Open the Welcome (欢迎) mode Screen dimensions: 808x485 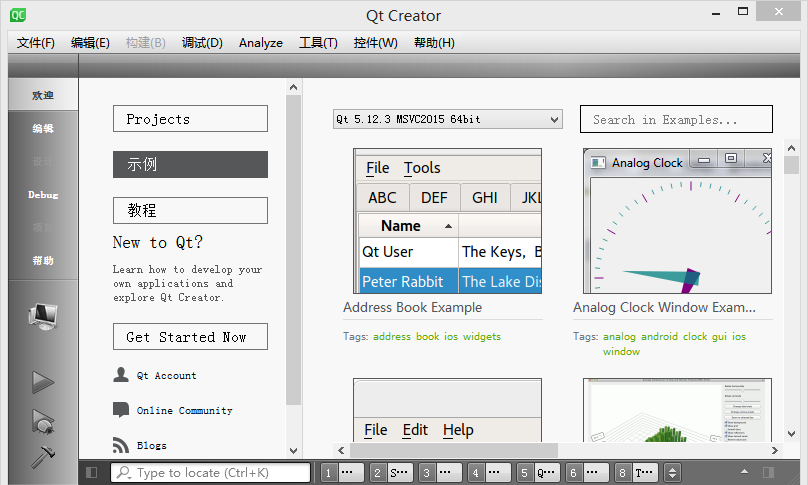[x=43, y=95]
